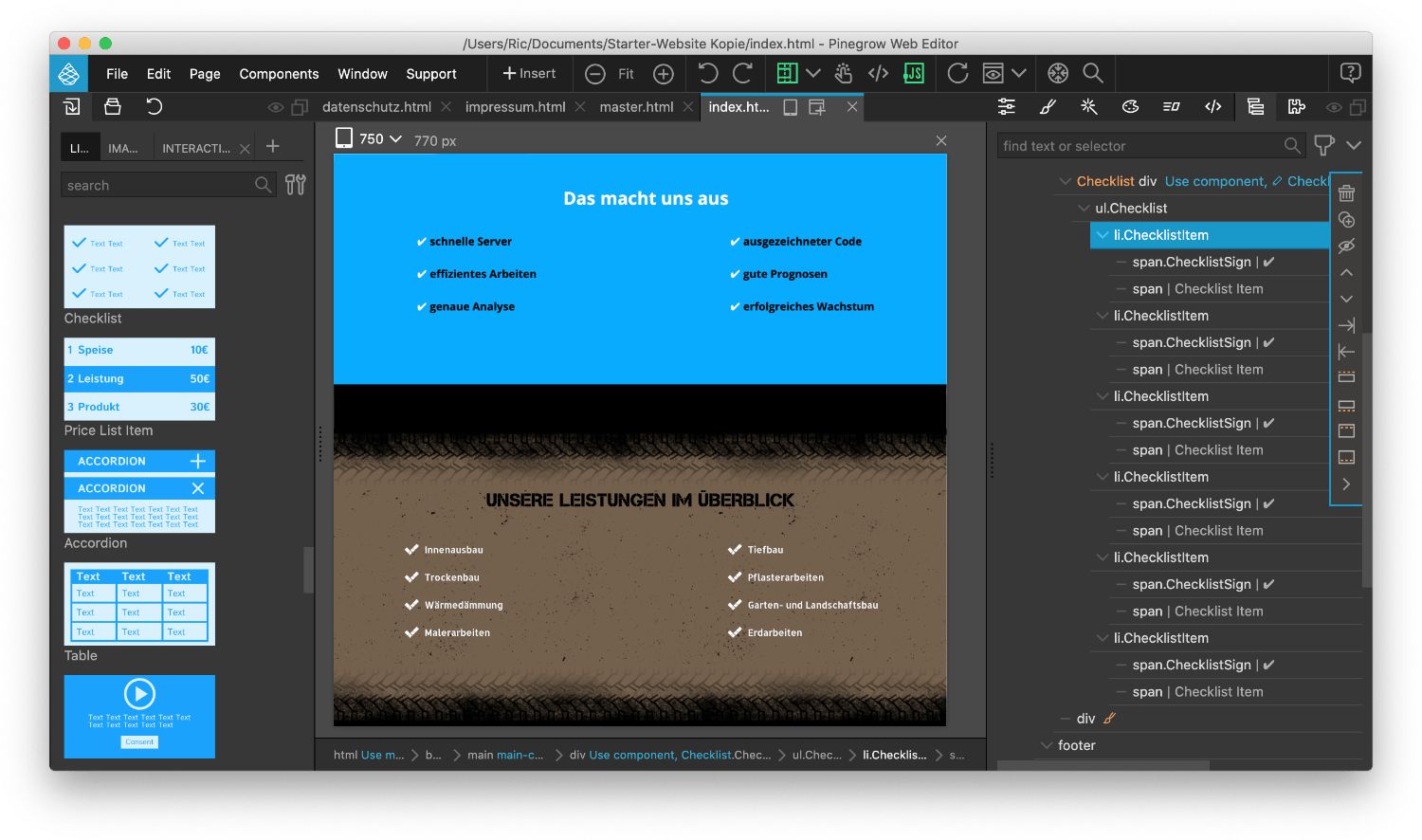
Task: Open the Components menu
Action: [x=279, y=74]
